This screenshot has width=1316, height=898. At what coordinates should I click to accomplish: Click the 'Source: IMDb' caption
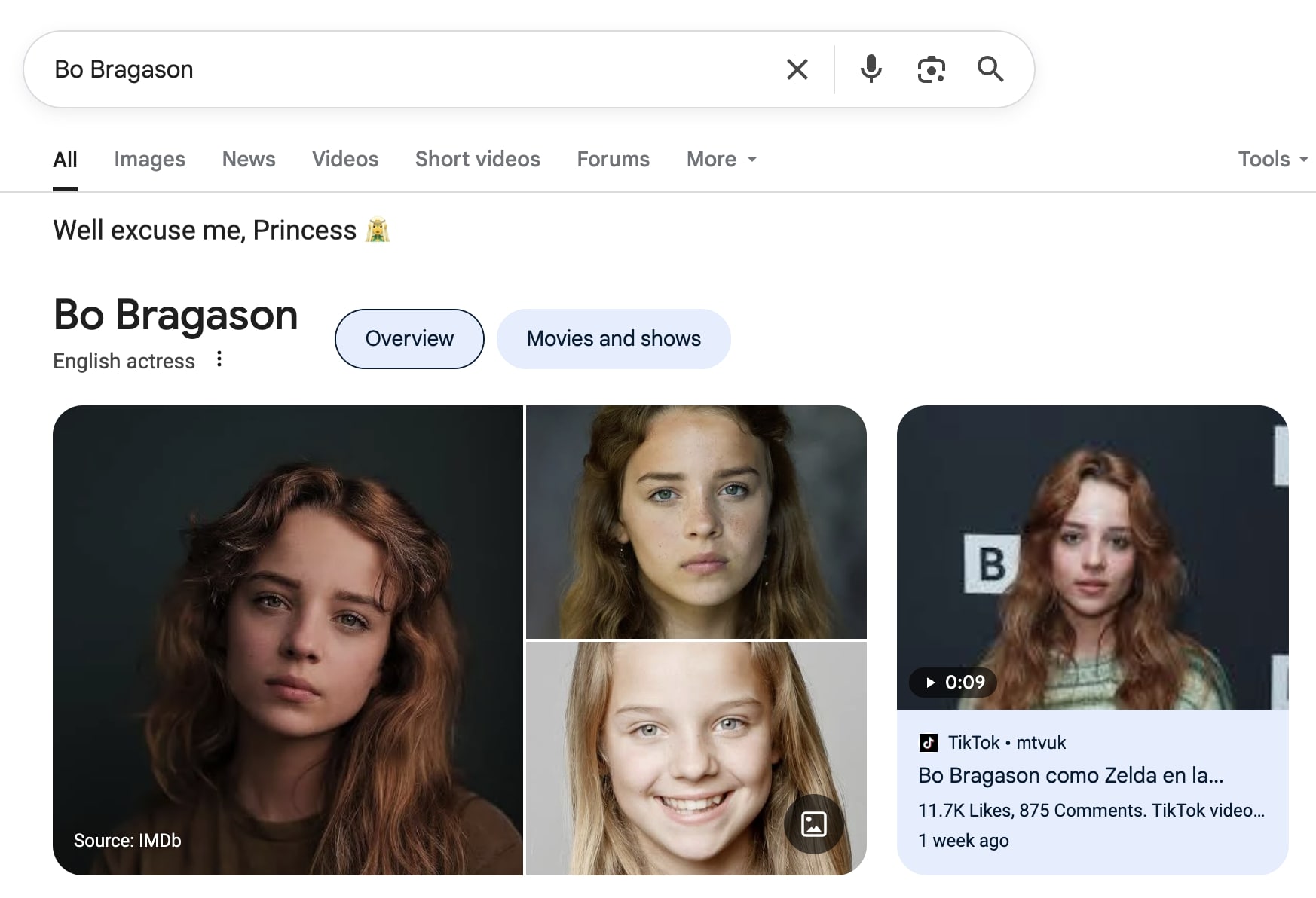point(127,841)
